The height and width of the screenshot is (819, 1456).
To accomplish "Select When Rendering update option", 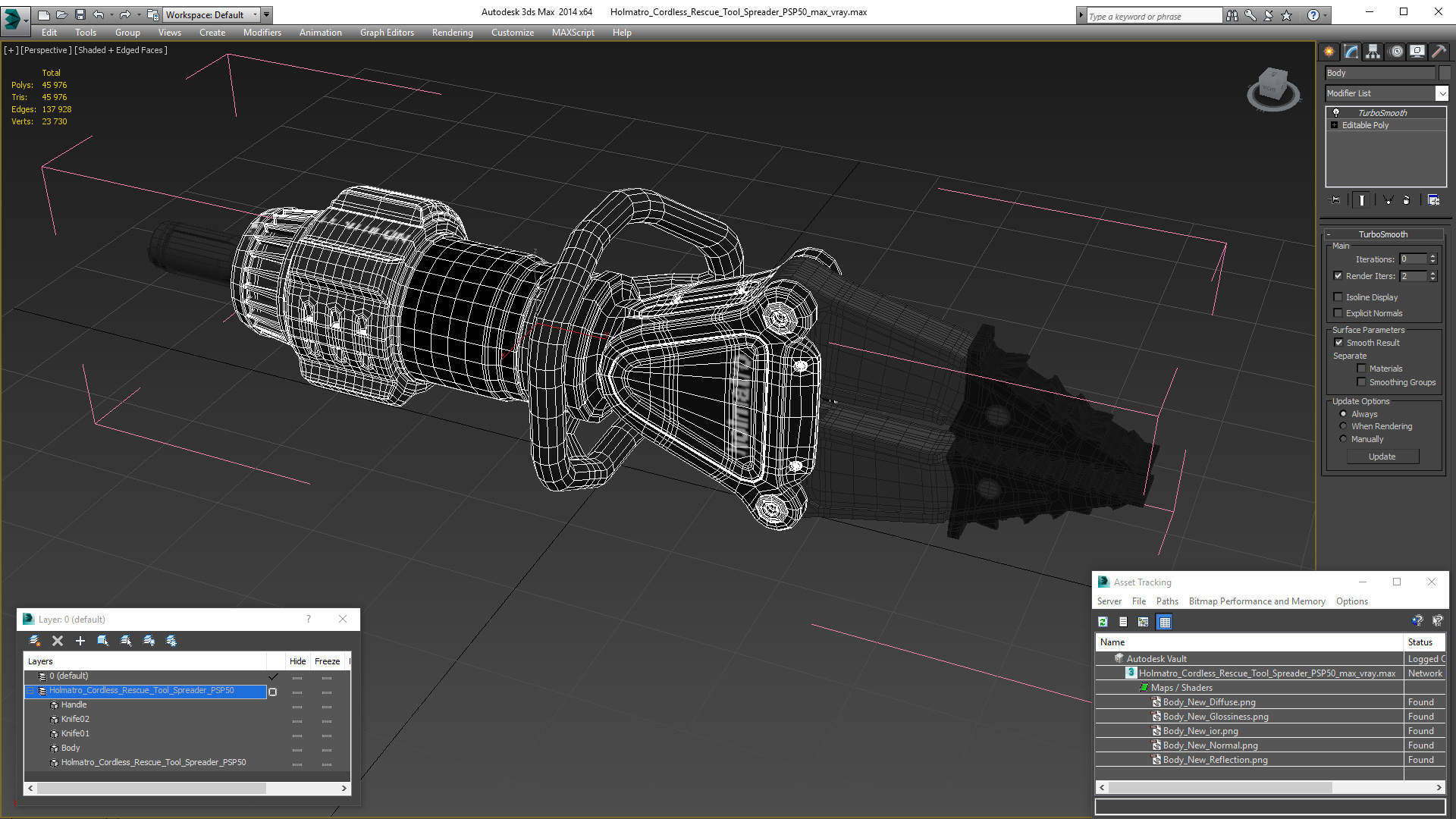I will point(1343,426).
